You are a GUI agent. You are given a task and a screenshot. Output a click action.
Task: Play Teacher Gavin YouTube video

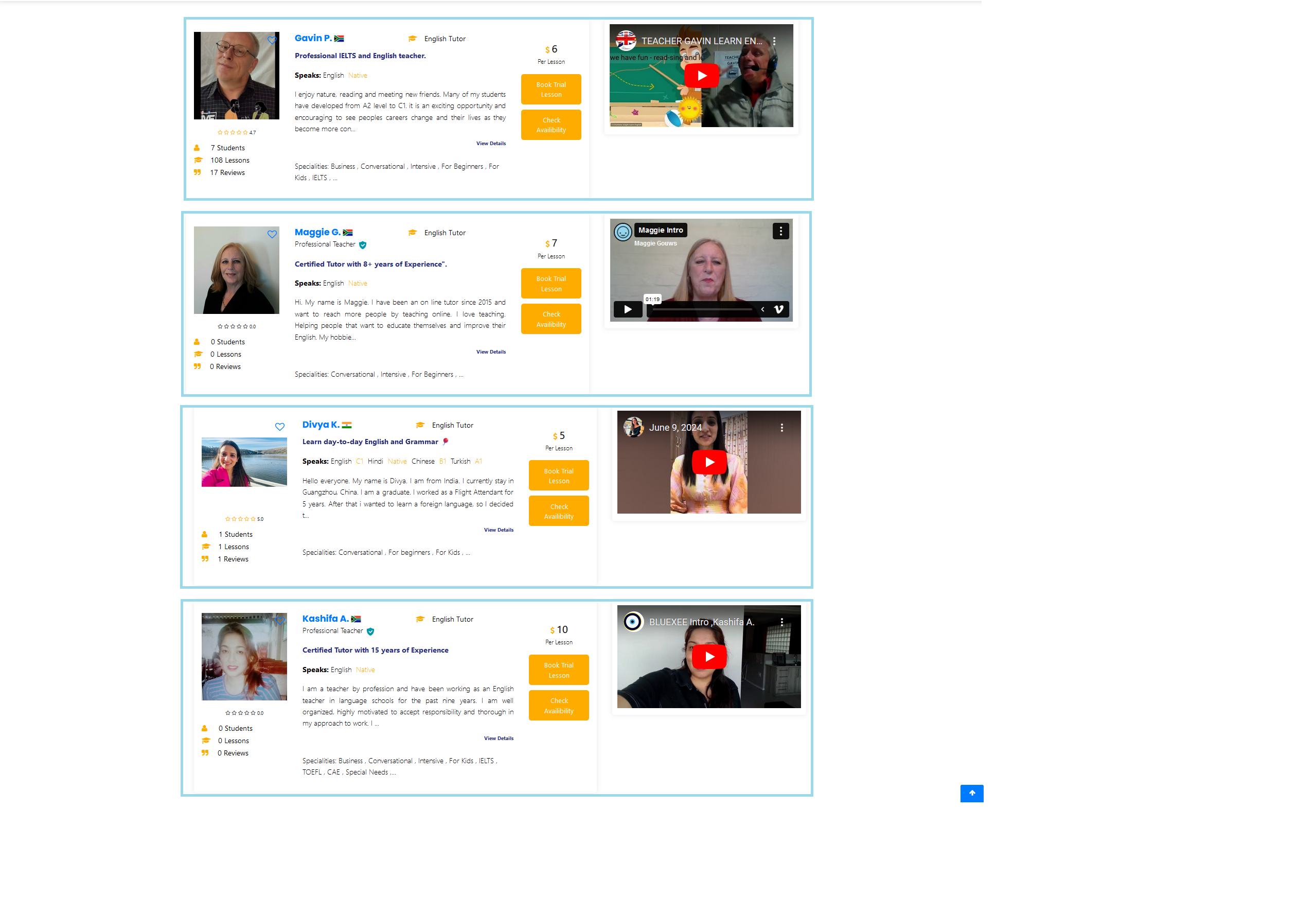pos(701,76)
